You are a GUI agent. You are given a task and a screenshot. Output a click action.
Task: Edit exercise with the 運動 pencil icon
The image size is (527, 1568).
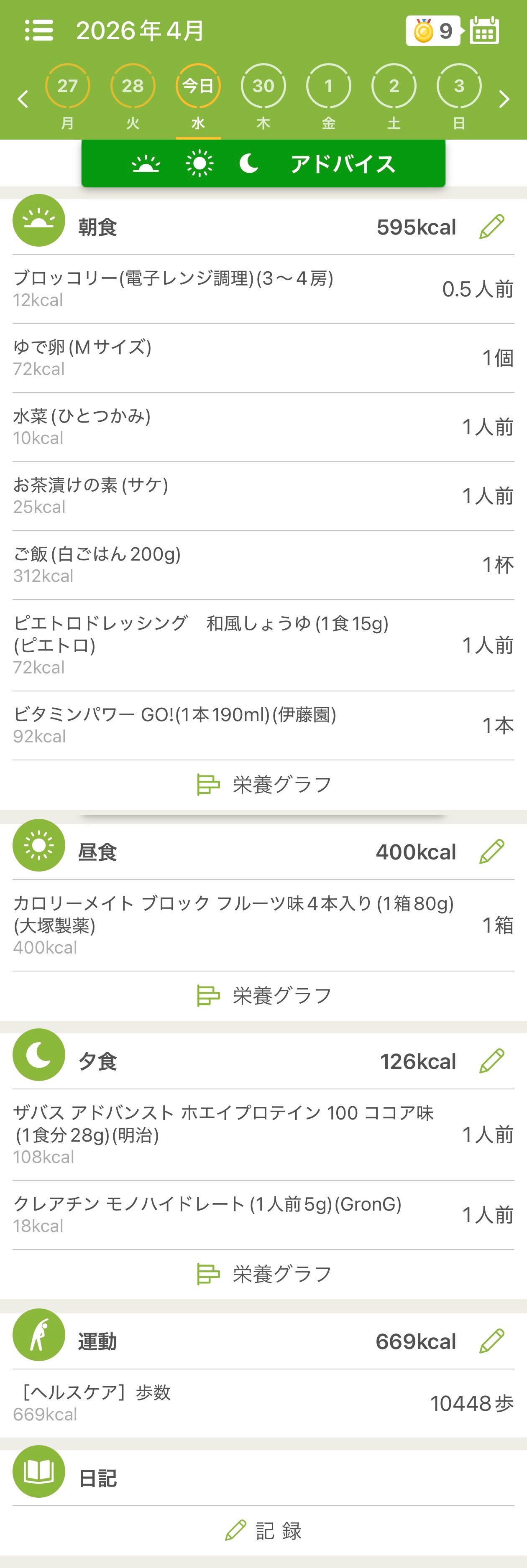click(x=492, y=1341)
